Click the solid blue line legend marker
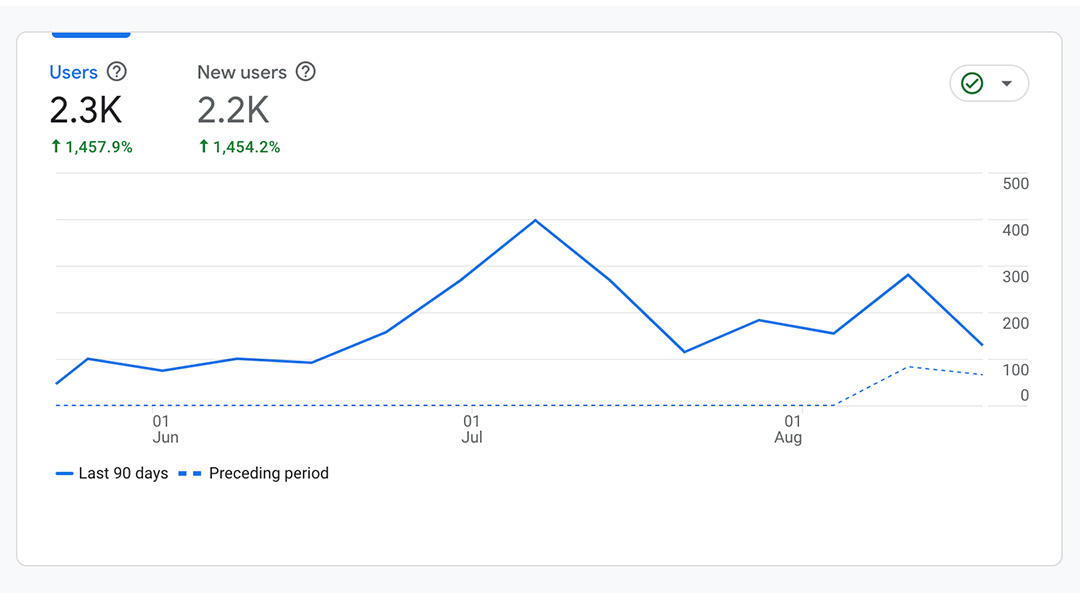The width and height of the screenshot is (1080, 600). click(65, 474)
